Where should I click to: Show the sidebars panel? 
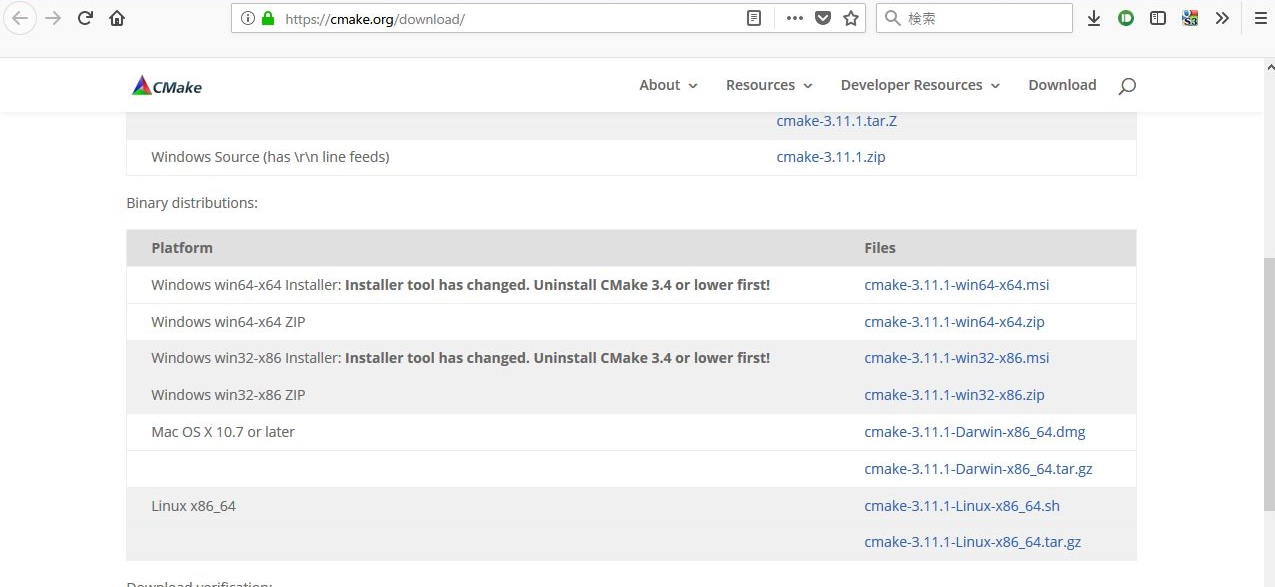point(1158,18)
